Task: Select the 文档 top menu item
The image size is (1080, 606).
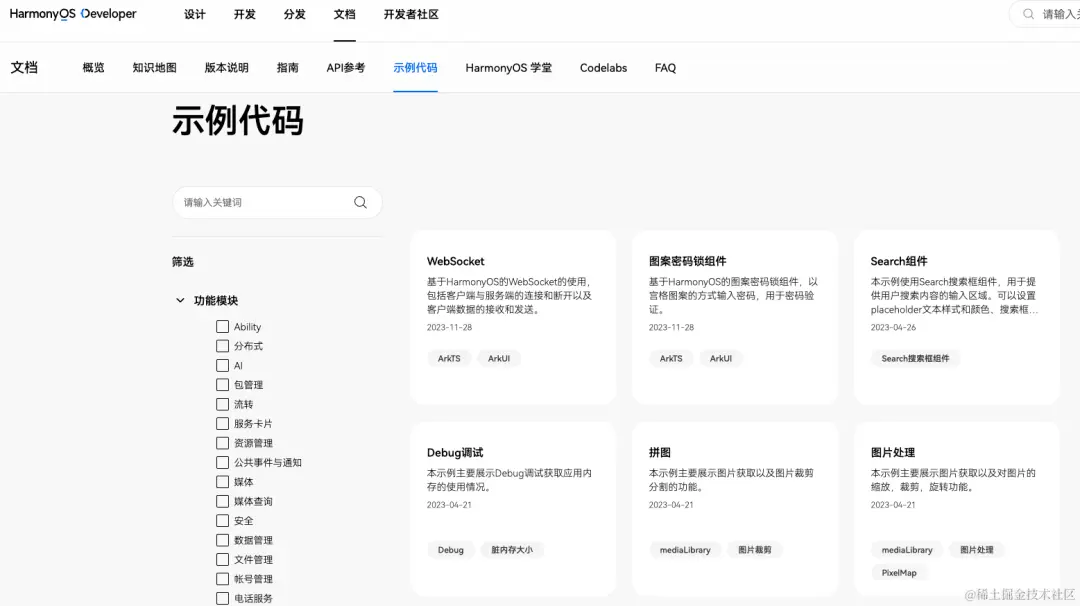Action: [x=344, y=14]
